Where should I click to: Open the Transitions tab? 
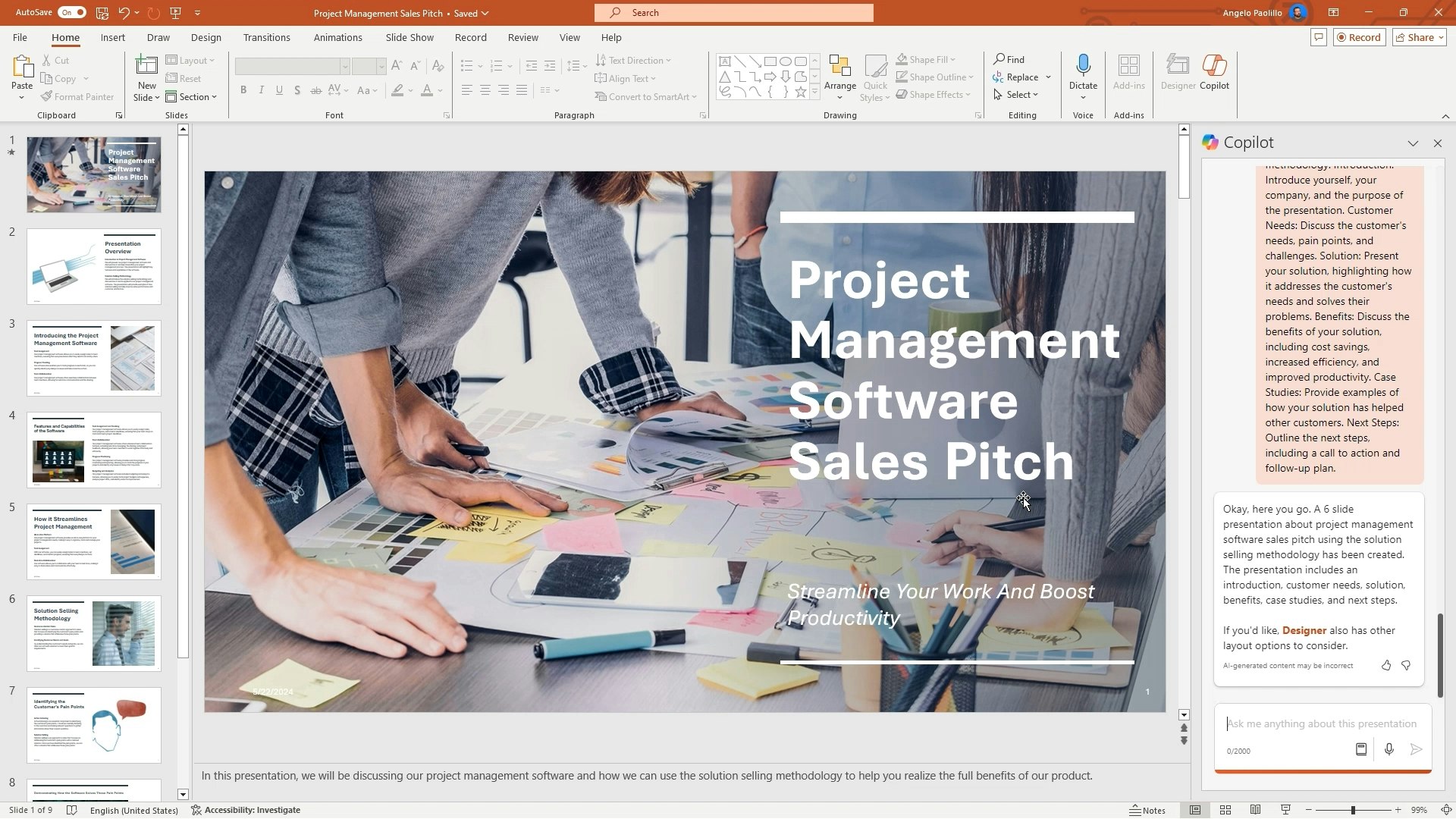(266, 37)
